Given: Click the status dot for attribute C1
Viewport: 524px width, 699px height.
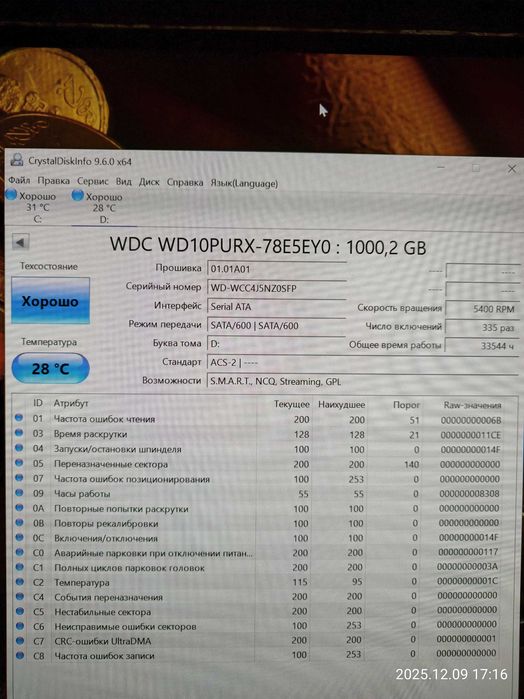Looking at the screenshot, I should [19, 567].
